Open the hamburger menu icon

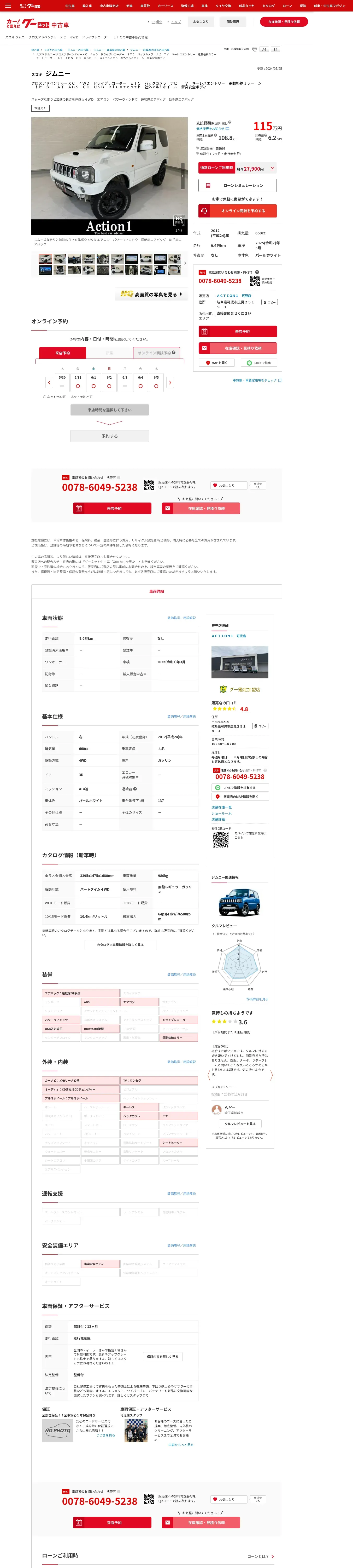pyautogui.click(x=8, y=5)
